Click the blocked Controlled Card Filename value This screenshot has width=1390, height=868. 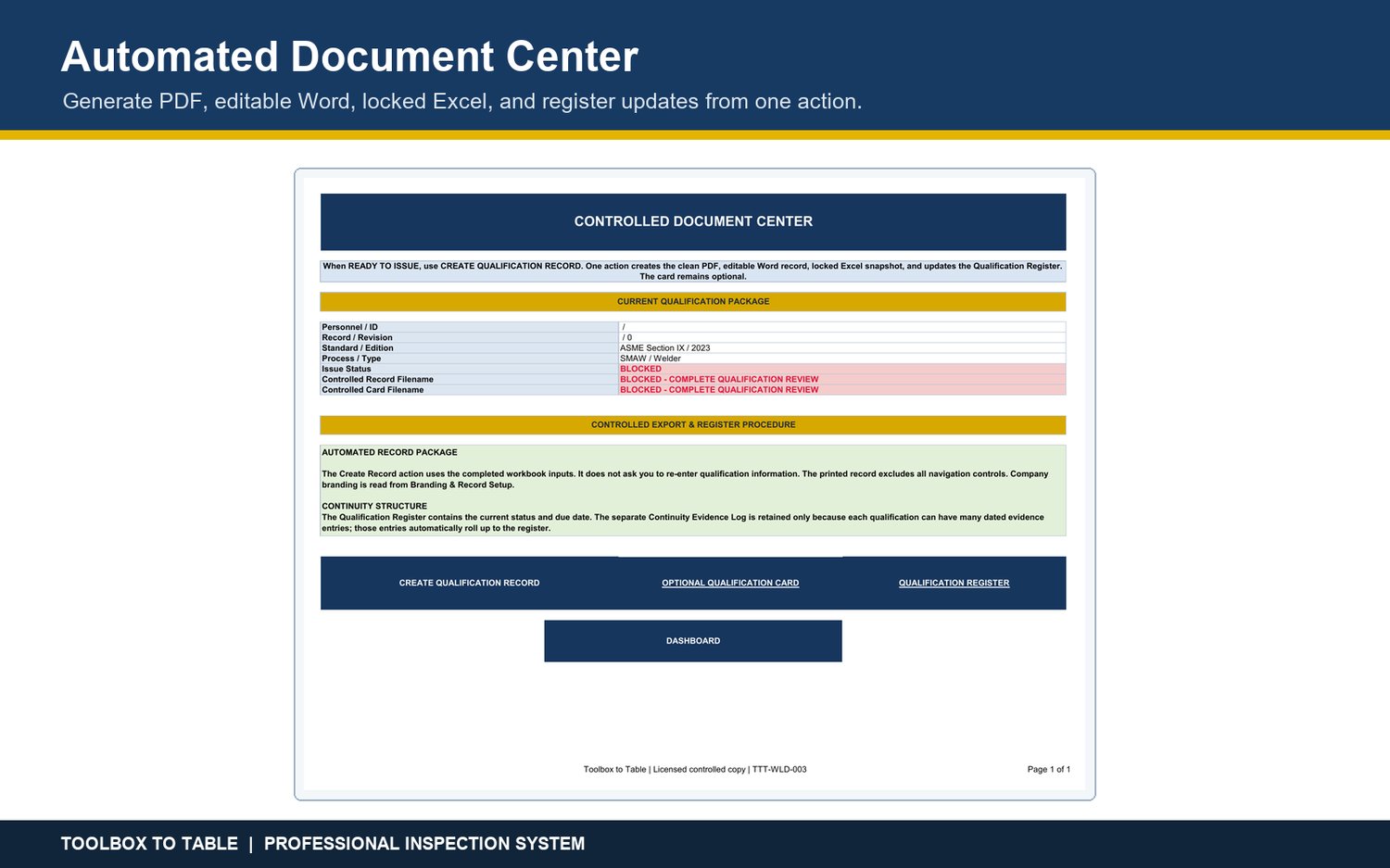click(842, 390)
